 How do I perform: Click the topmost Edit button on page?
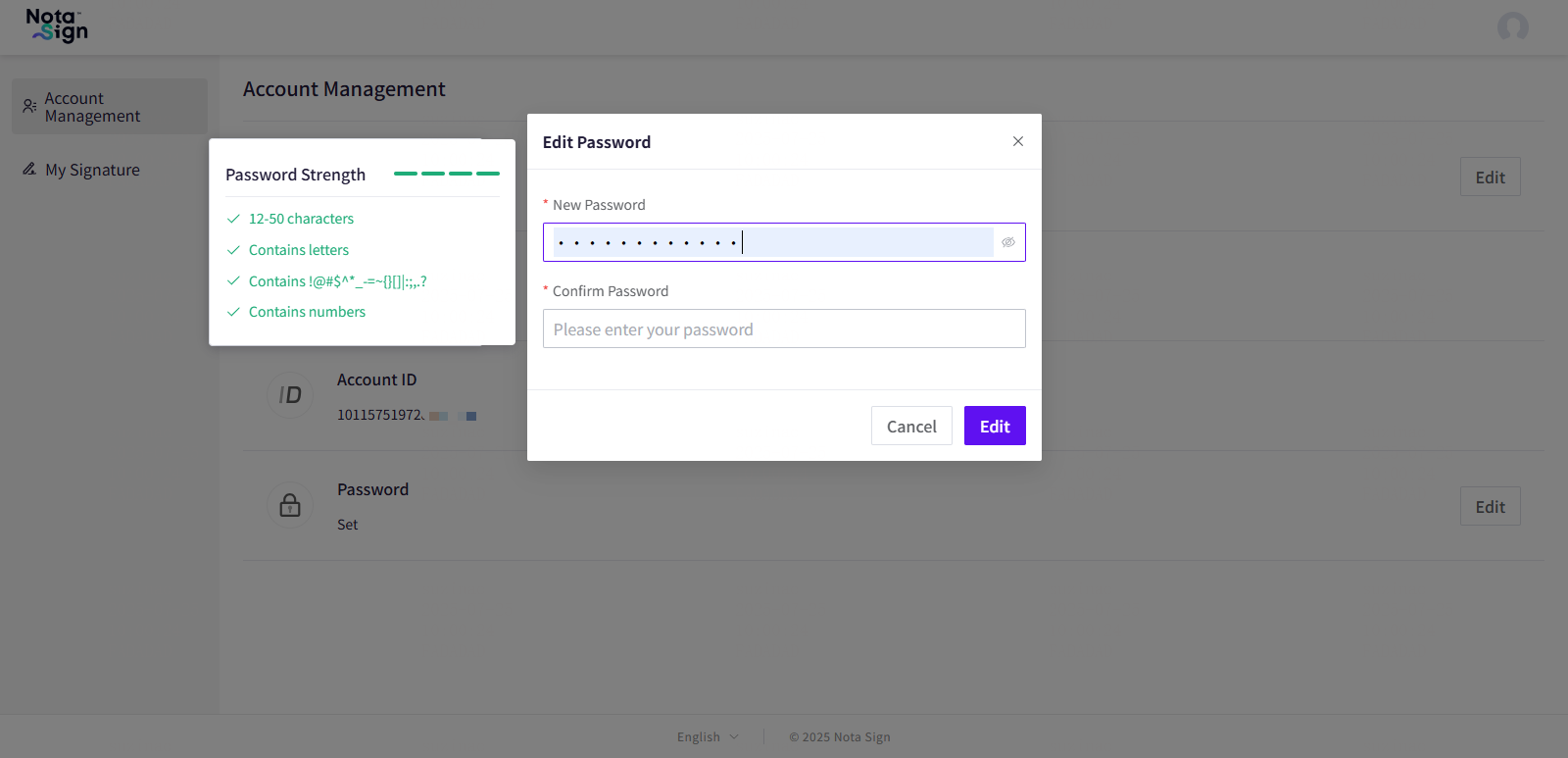tap(1490, 177)
